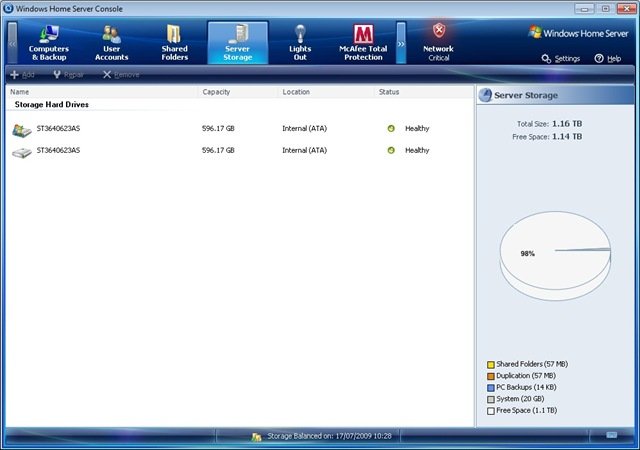640x450 pixels.
Task: Open the Computers & Backup tab
Action: point(49,43)
